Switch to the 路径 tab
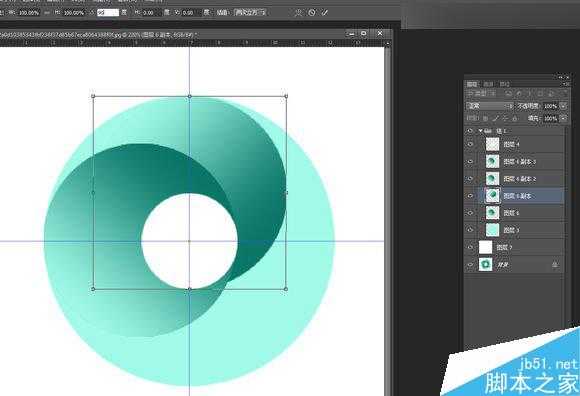Image resolution: width=580 pixels, height=396 pixels. click(504, 84)
